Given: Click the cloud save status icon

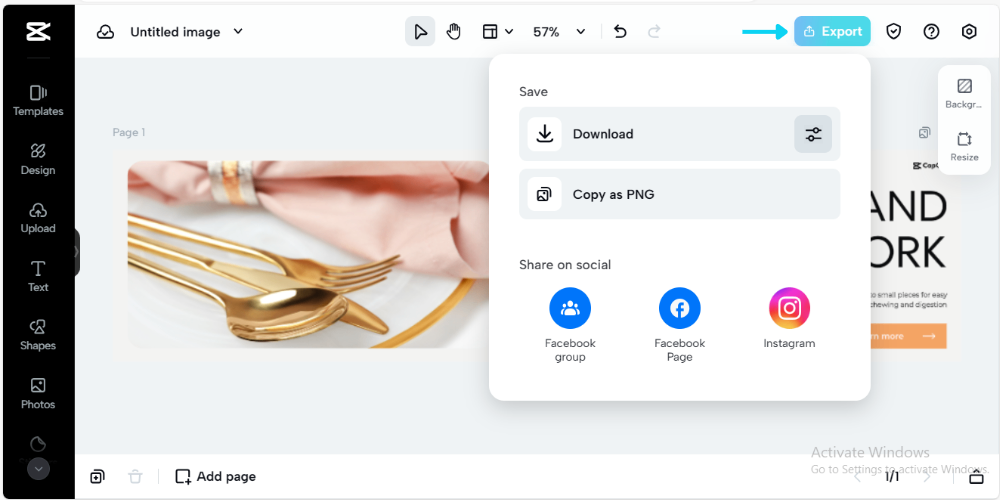Looking at the screenshot, I should click(105, 32).
